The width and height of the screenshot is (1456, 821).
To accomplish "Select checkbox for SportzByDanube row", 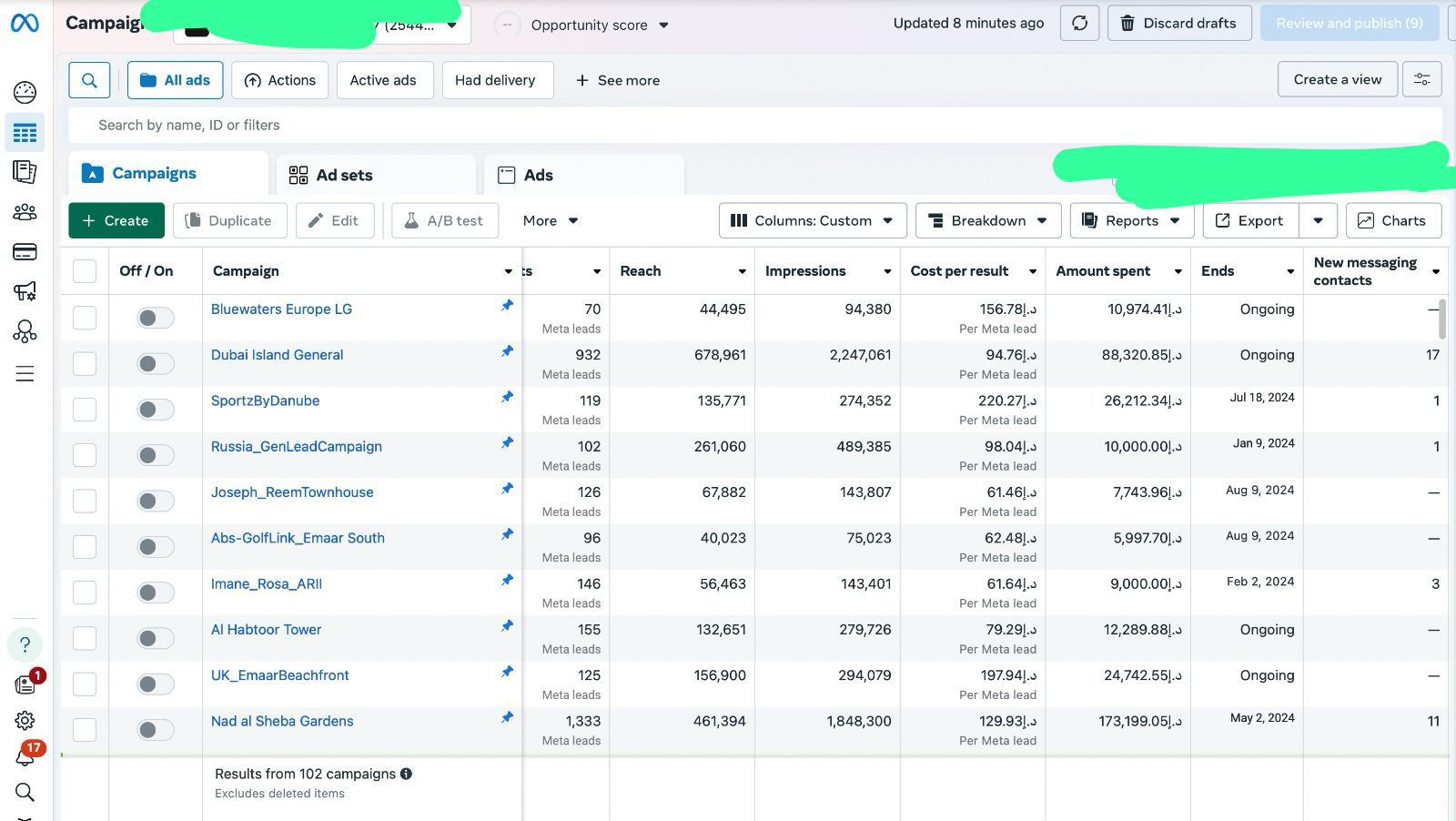I will pyautogui.click(x=85, y=410).
